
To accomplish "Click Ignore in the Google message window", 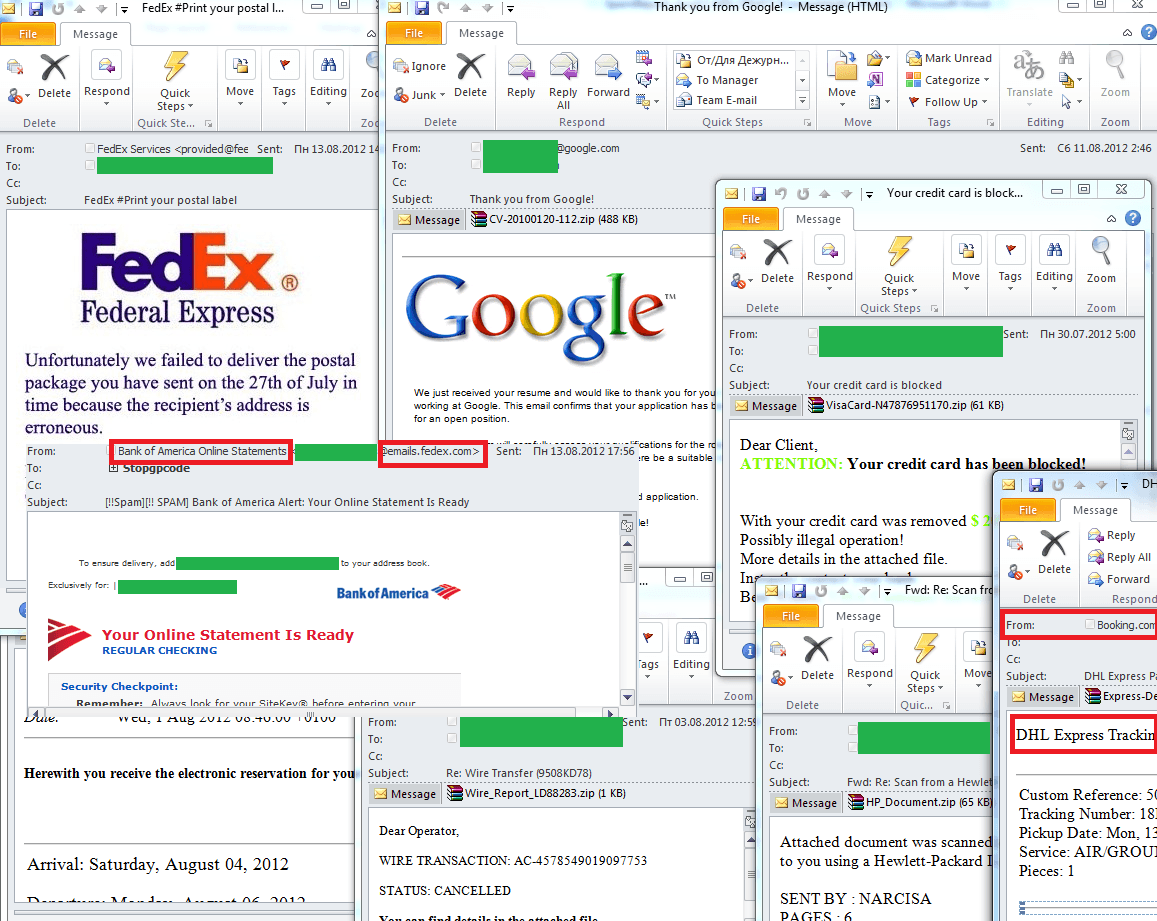I will pos(420,66).
